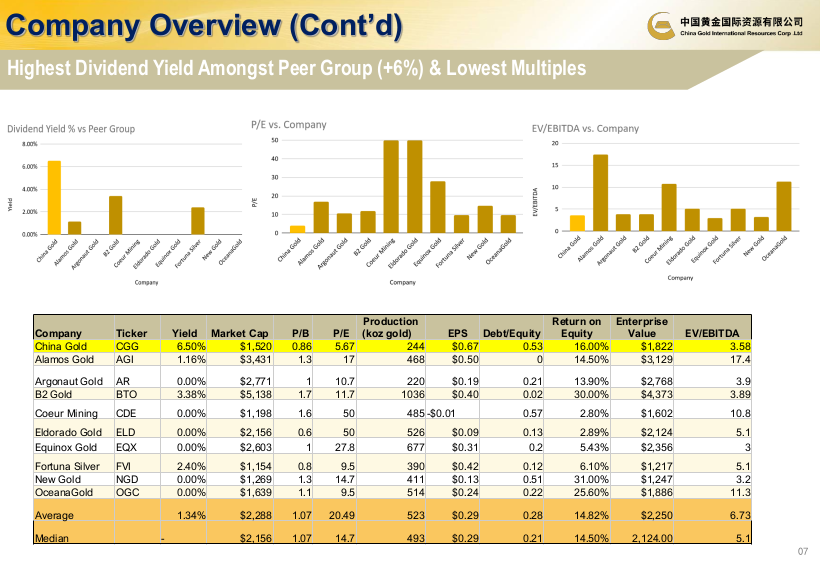This screenshot has height=567, width=820.
Task: Select the Coeur Mining bar in P/E chart
Action: point(391,186)
